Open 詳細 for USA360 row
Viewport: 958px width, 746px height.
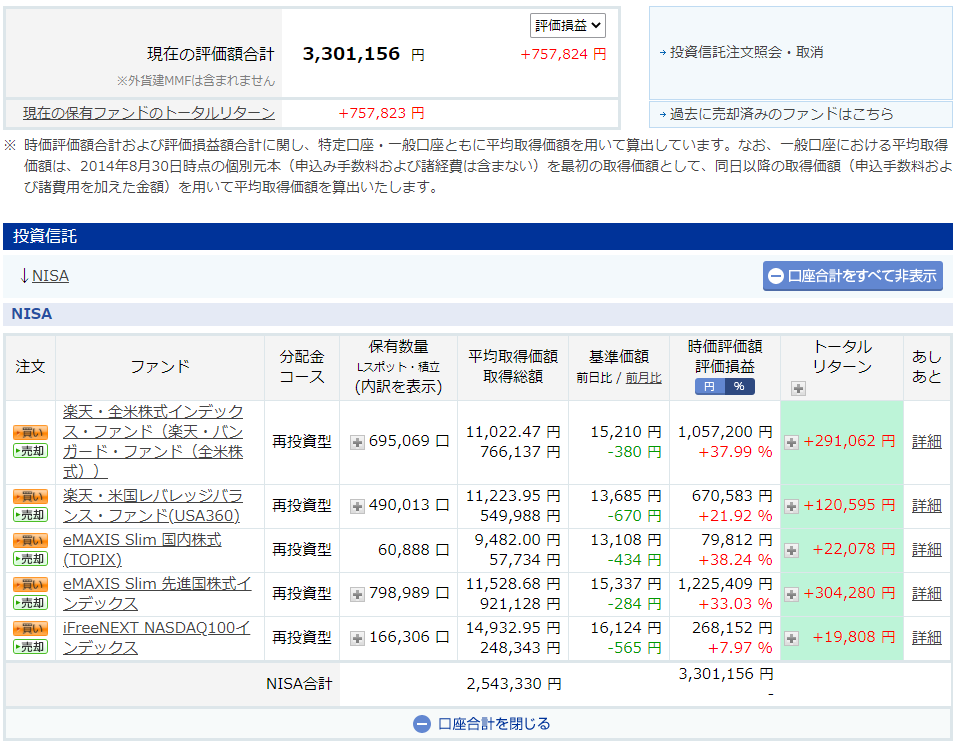coord(926,506)
